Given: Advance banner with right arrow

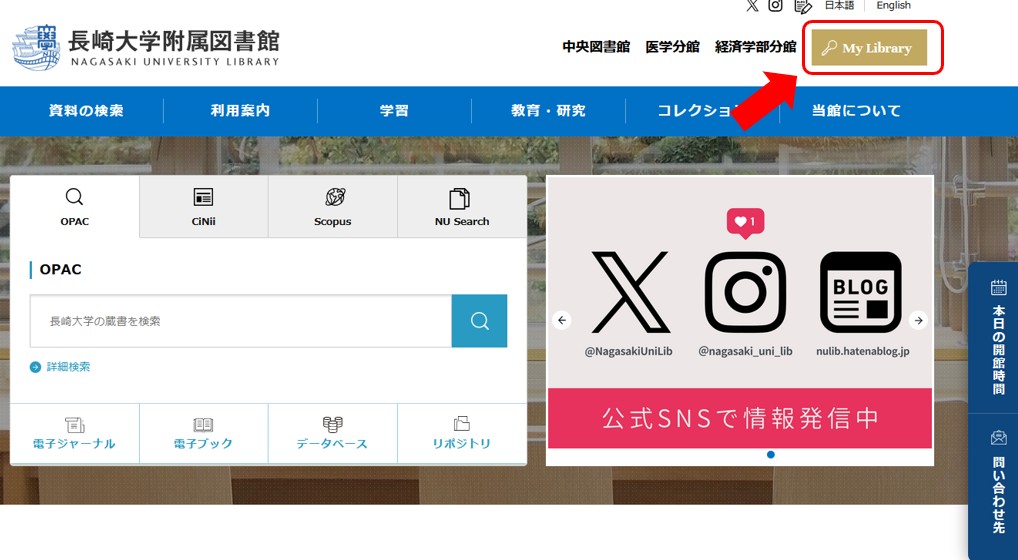Looking at the screenshot, I should coord(918,321).
